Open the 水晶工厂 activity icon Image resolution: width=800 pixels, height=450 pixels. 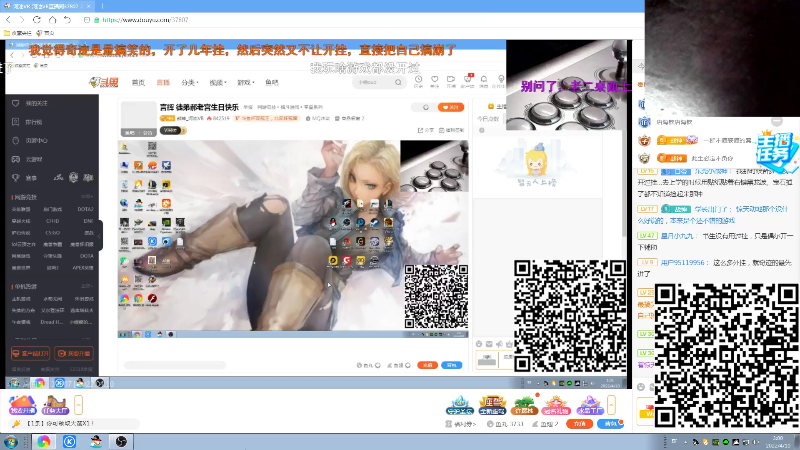[x=590, y=405]
